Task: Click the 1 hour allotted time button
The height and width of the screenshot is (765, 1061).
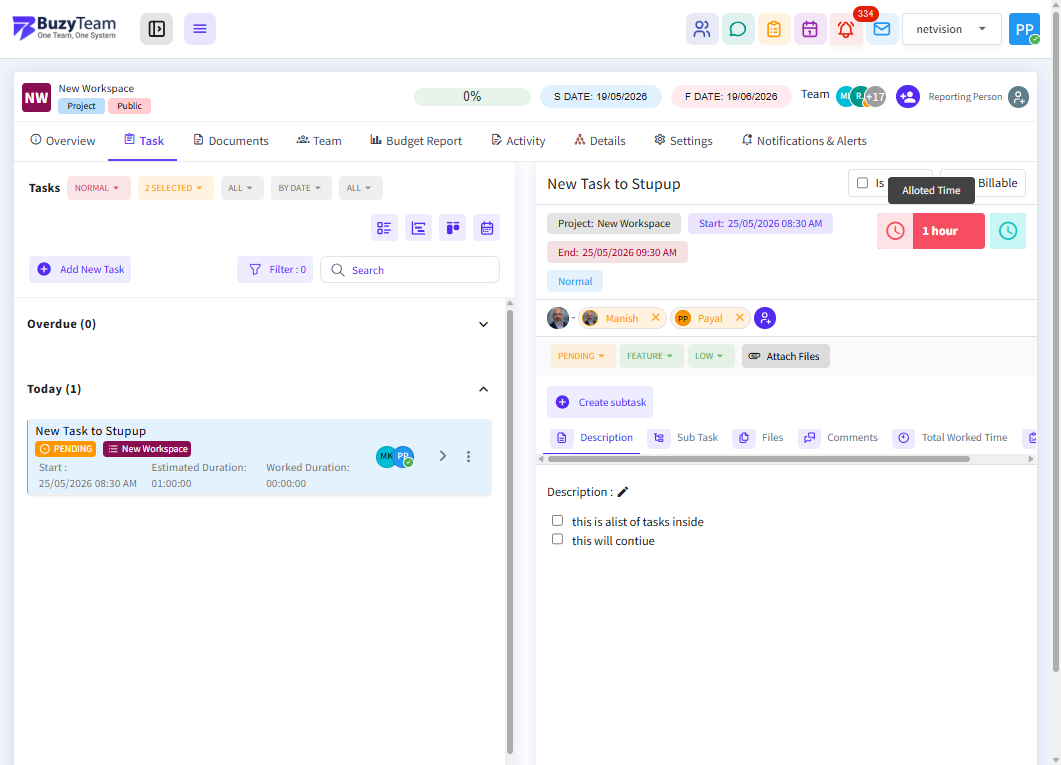Action: pos(949,231)
